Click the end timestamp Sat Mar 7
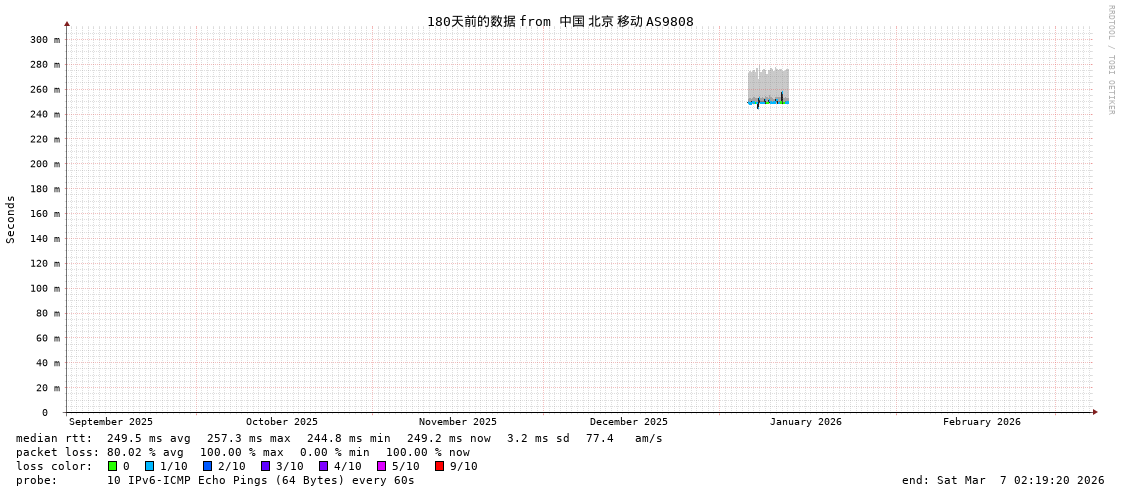This screenshot has height=494, width=1121. [x=1003, y=480]
